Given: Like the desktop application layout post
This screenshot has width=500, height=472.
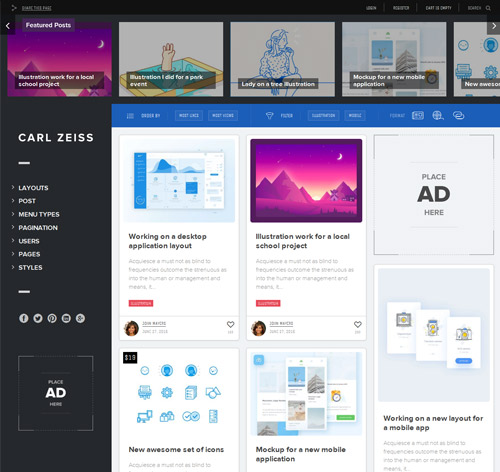Looking at the screenshot, I should [230, 324].
